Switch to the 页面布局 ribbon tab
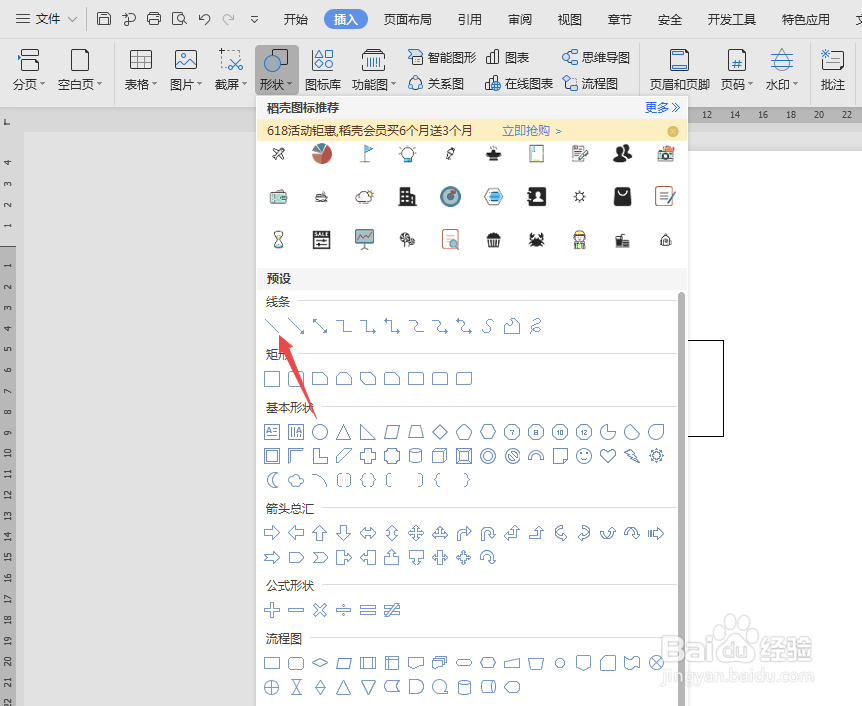This screenshot has width=862, height=706. pos(407,18)
